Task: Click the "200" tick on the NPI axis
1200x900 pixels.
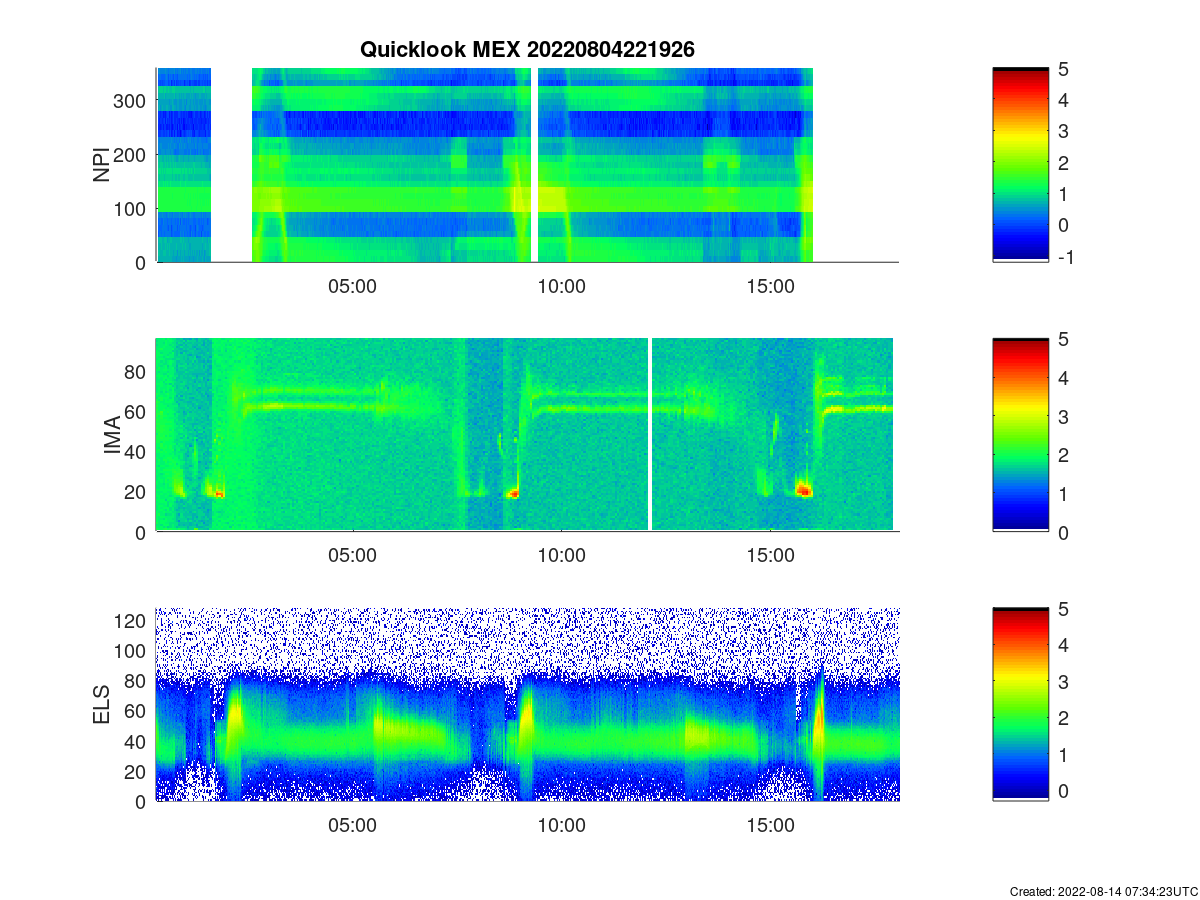Action: coord(132,154)
